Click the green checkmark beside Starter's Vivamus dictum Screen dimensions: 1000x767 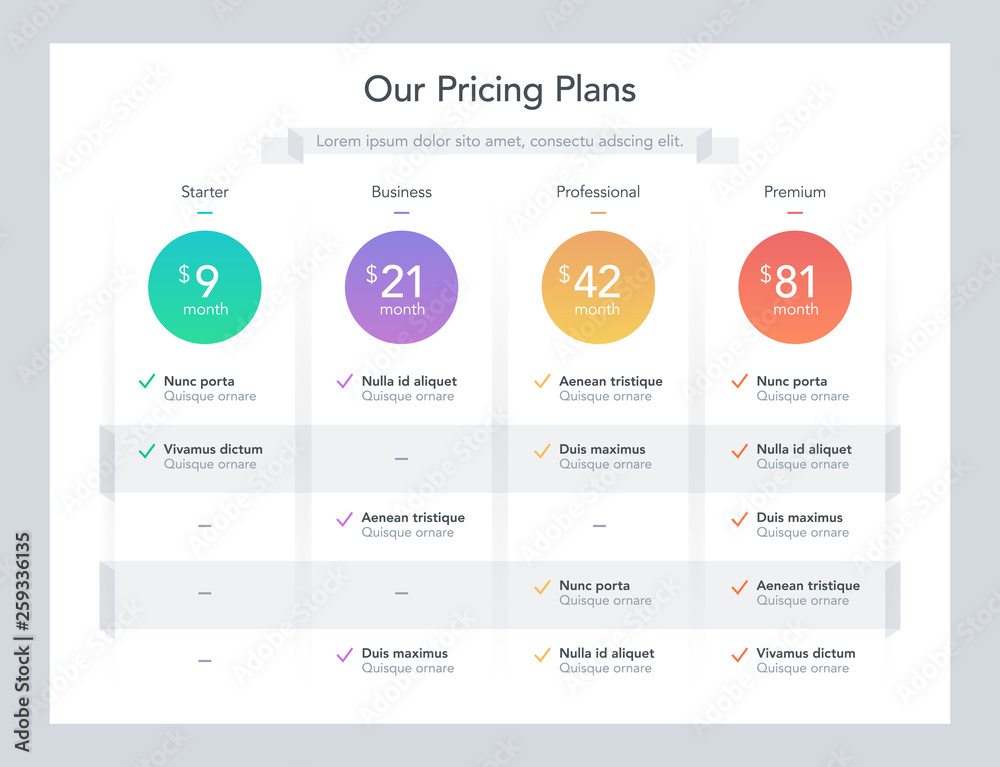click(147, 450)
